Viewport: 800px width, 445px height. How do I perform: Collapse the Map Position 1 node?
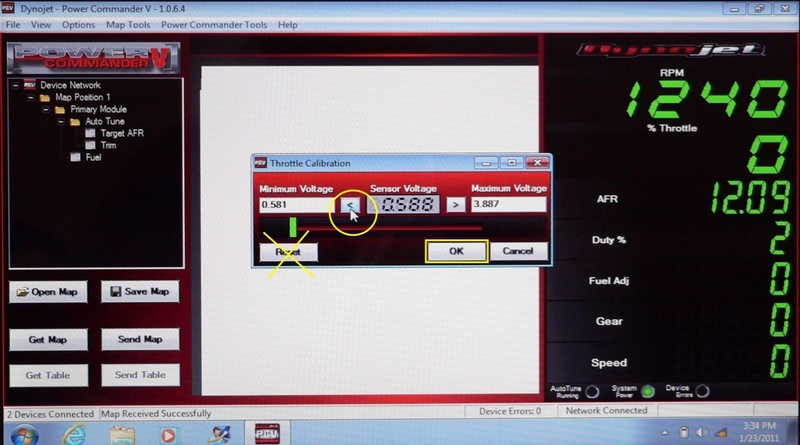[x=31, y=97]
